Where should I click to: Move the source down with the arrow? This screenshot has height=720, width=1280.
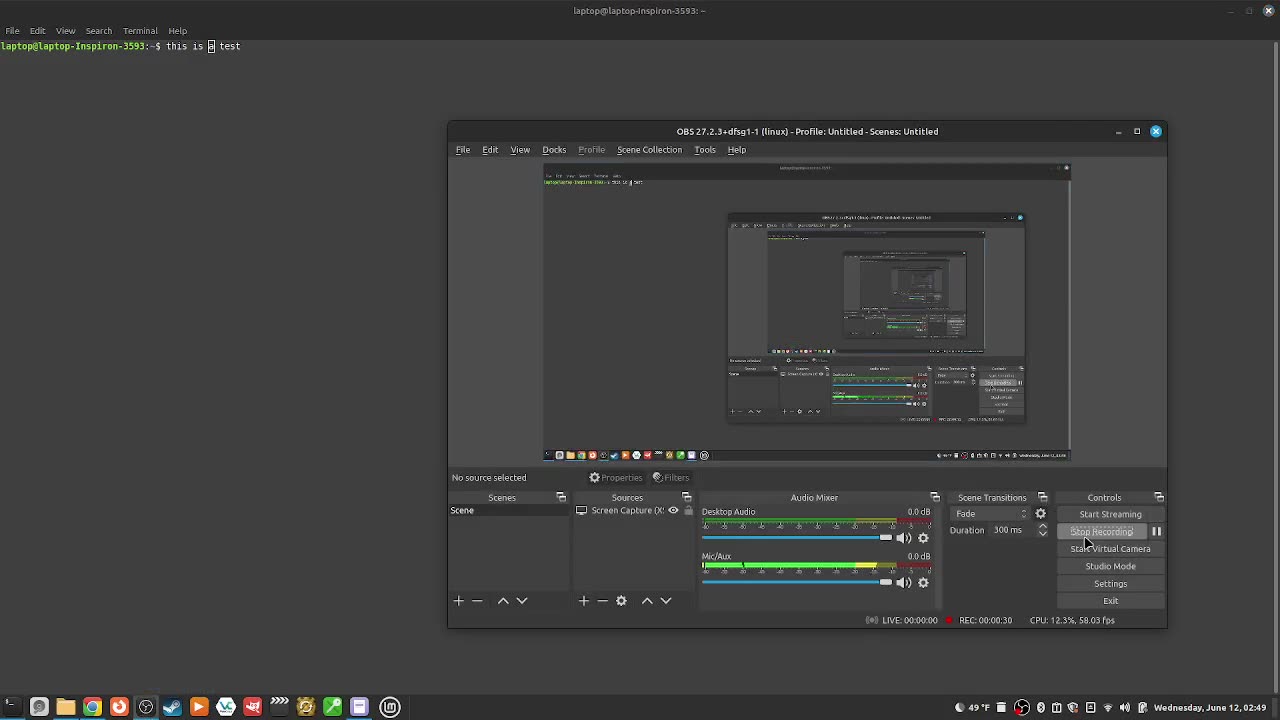click(666, 601)
